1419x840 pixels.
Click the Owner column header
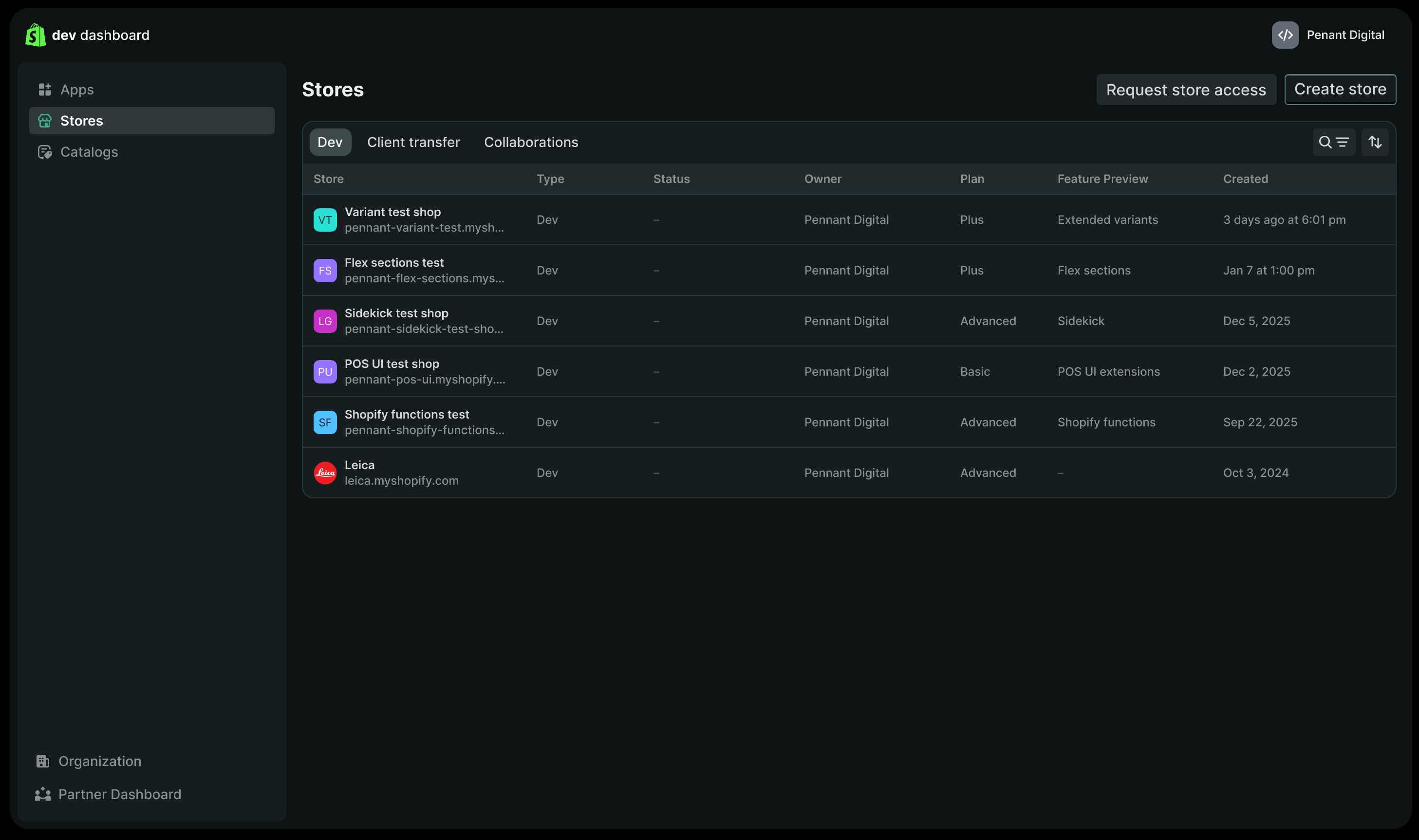click(823, 179)
